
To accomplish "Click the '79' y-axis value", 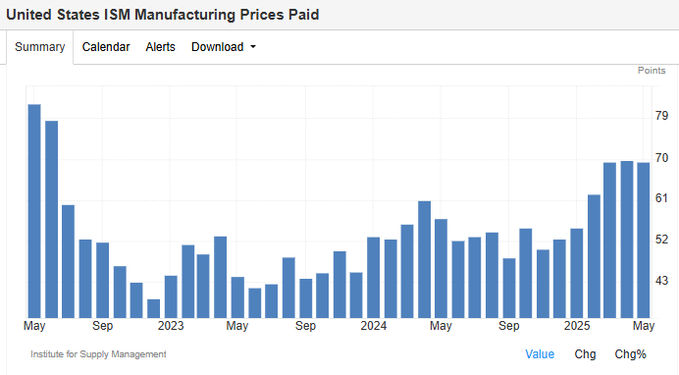I will [x=662, y=116].
